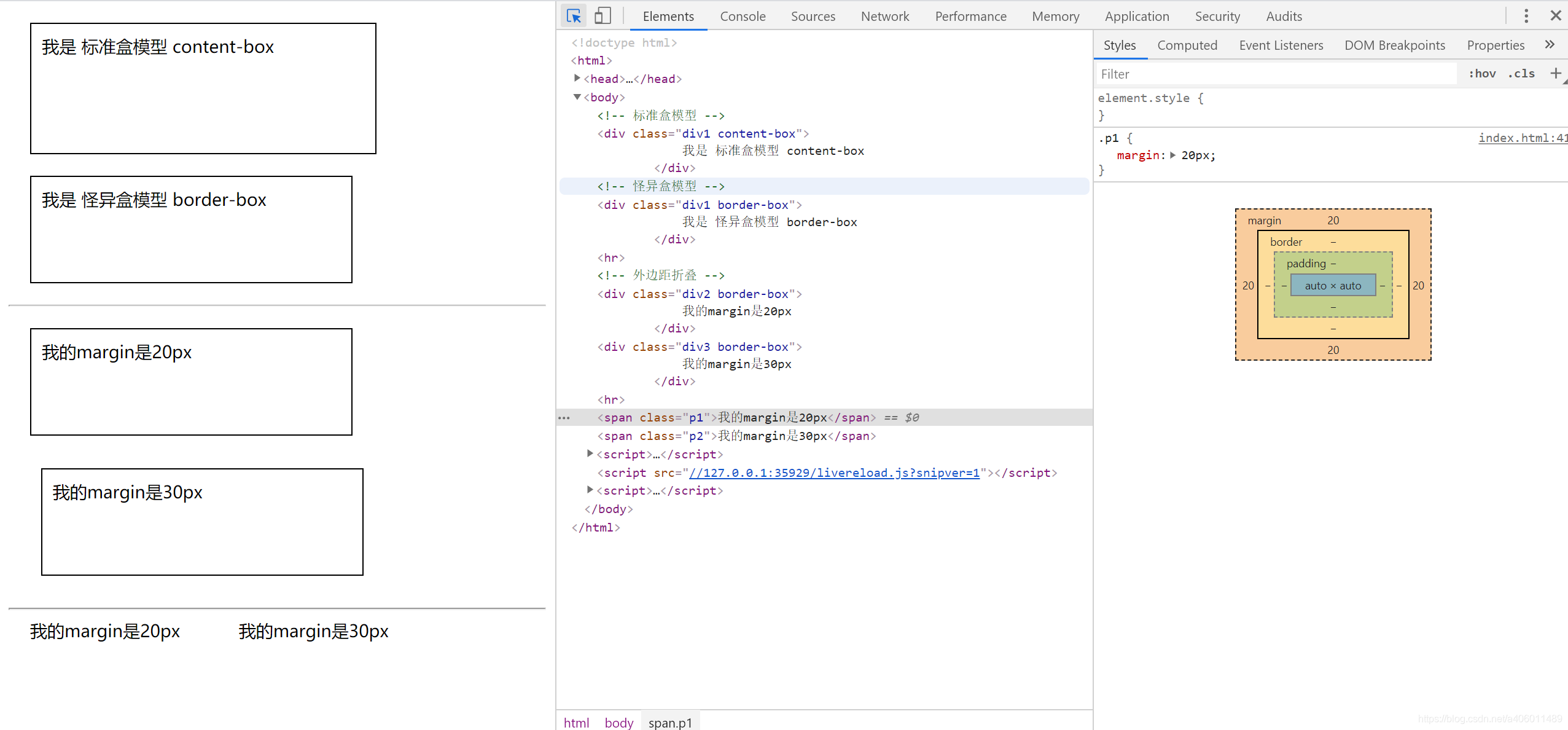Toggle the device toolbar icon
The width and height of the screenshot is (1568, 730).
pos(603,16)
